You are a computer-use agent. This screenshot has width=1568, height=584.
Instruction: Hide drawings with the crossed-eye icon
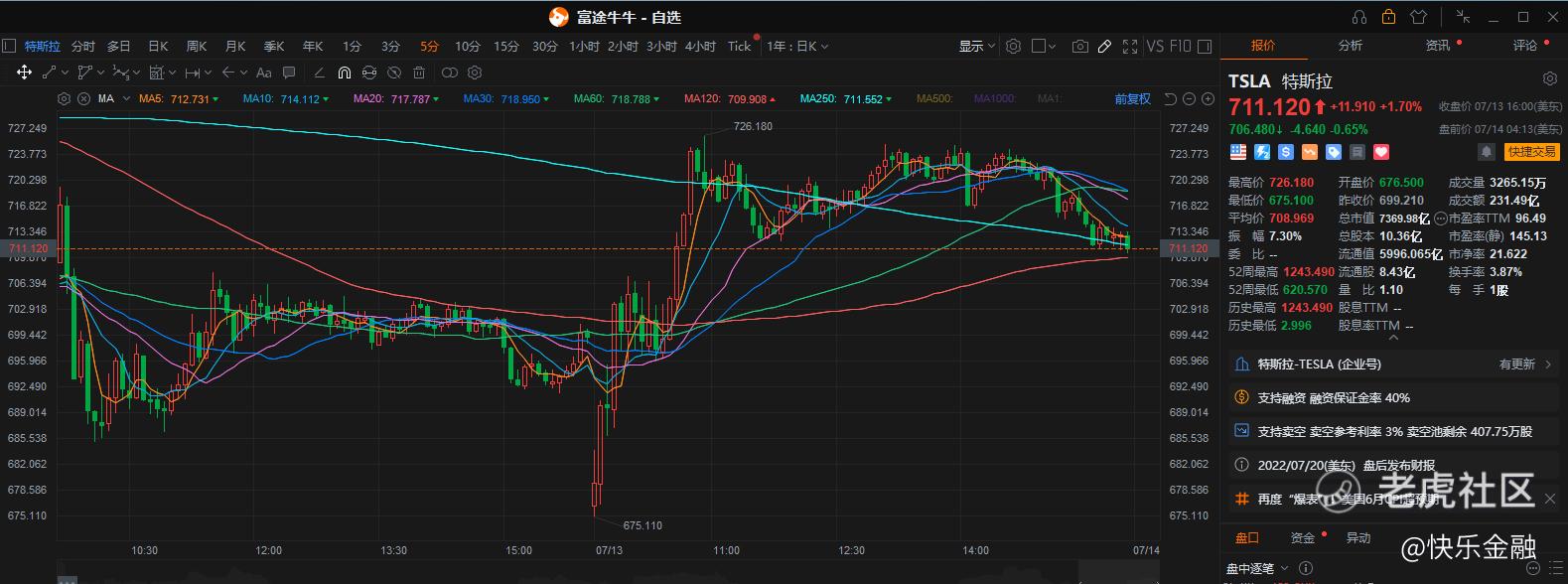394,73
